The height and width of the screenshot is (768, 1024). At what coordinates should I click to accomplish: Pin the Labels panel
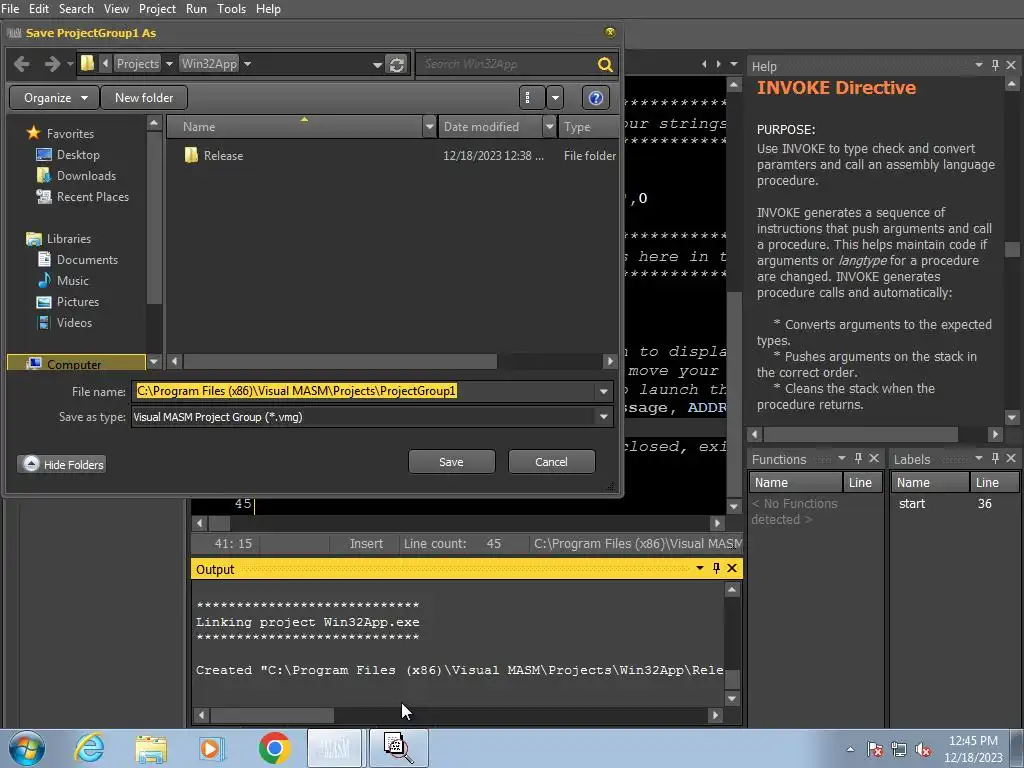995,458
